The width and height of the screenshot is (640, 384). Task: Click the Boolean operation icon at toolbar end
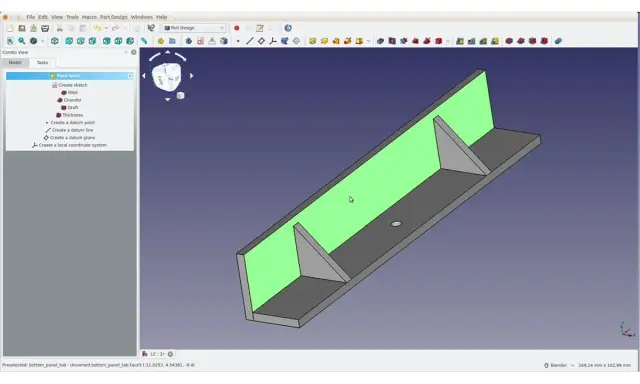[558, 41]
